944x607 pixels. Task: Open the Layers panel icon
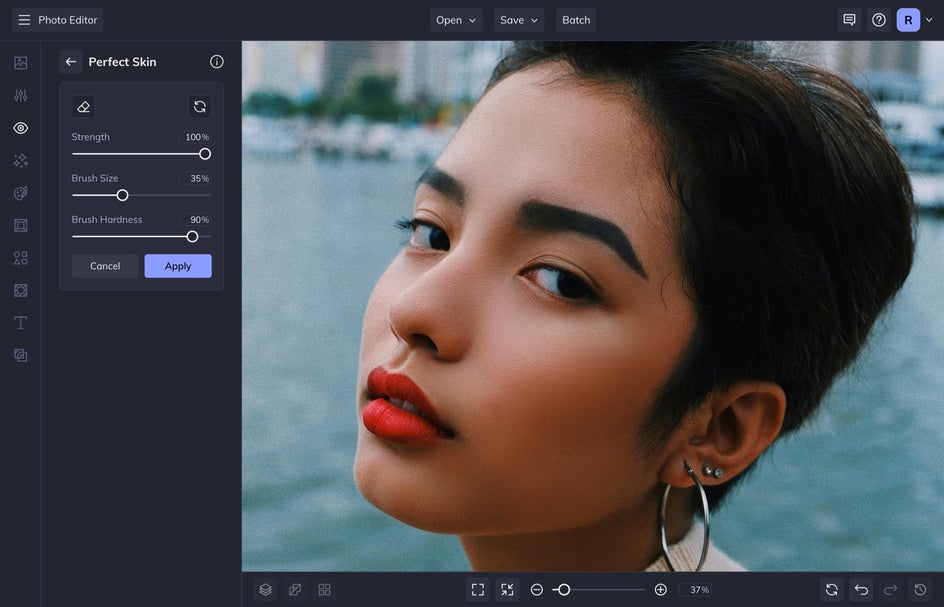coord(266,590)
